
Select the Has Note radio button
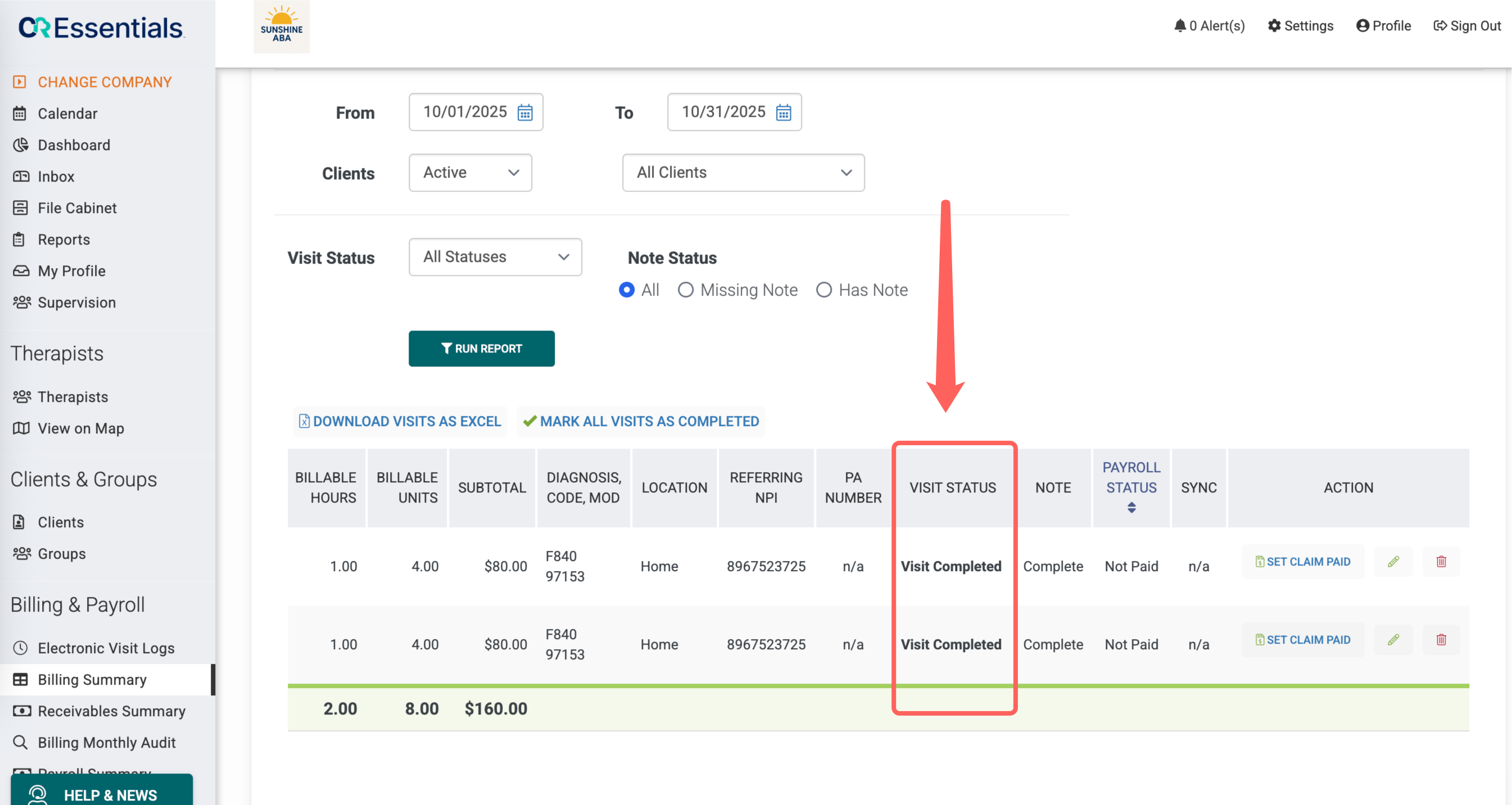823,290
